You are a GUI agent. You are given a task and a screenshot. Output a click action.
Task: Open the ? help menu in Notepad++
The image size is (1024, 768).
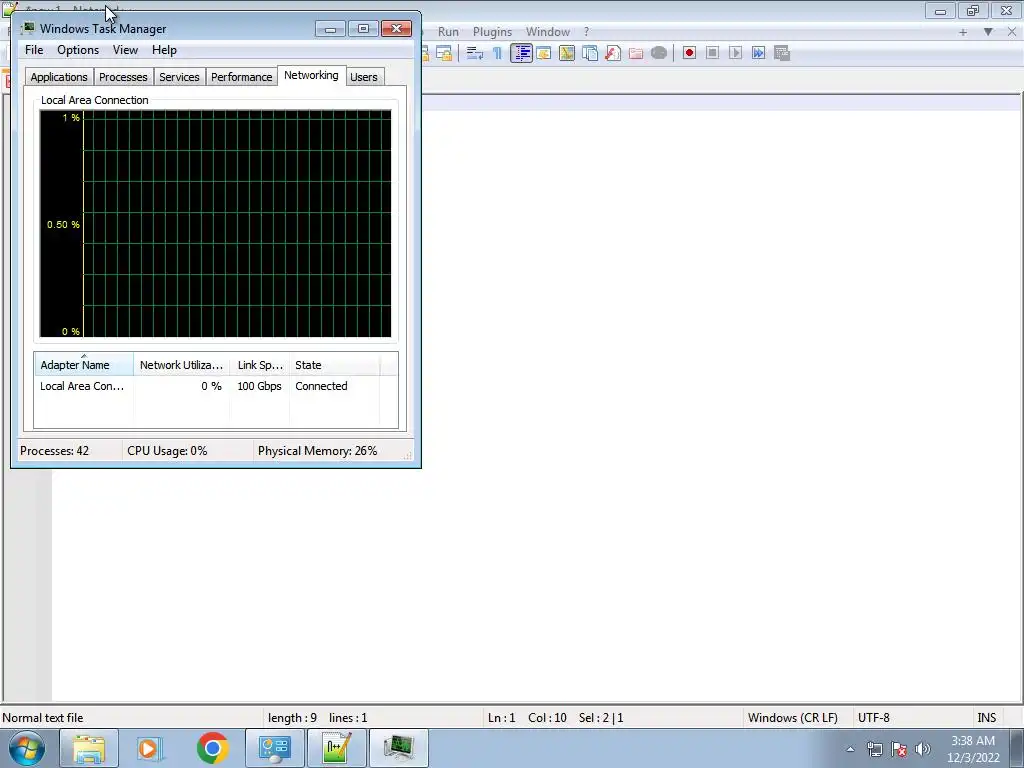click(x=586, y=31)
